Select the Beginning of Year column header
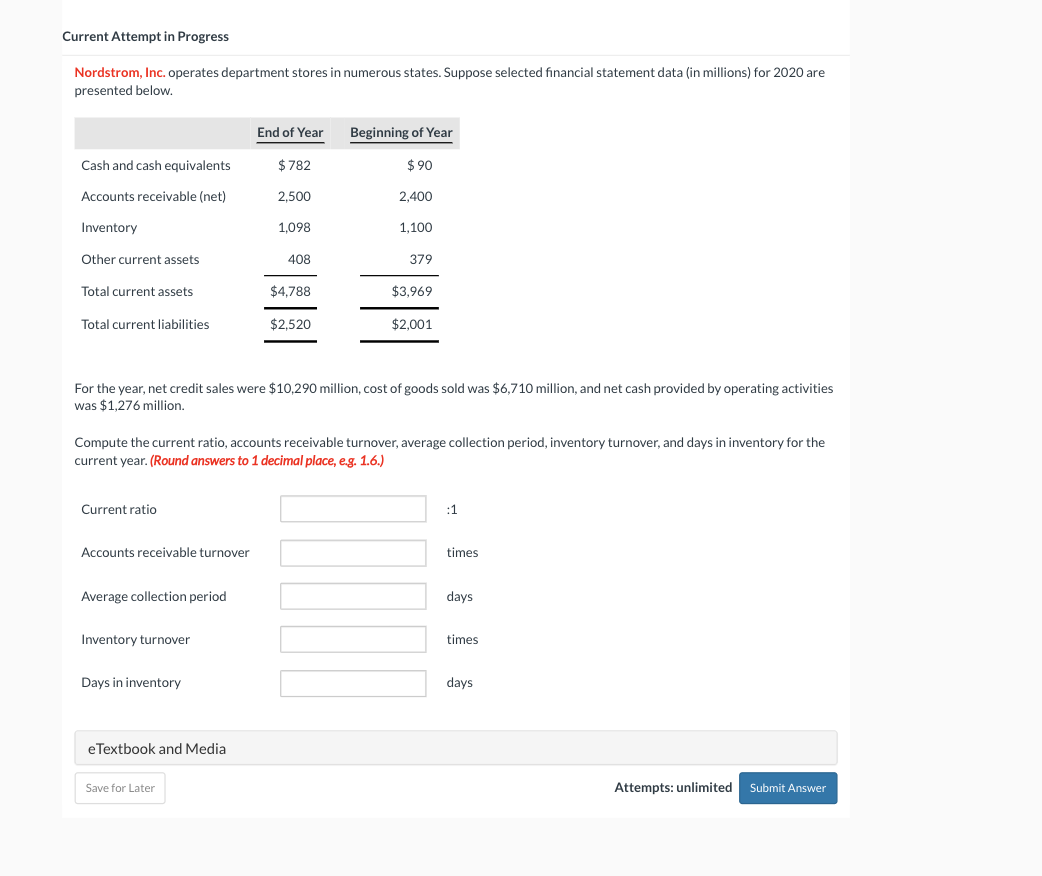1042x876 pixels. (x=400, y=131)
